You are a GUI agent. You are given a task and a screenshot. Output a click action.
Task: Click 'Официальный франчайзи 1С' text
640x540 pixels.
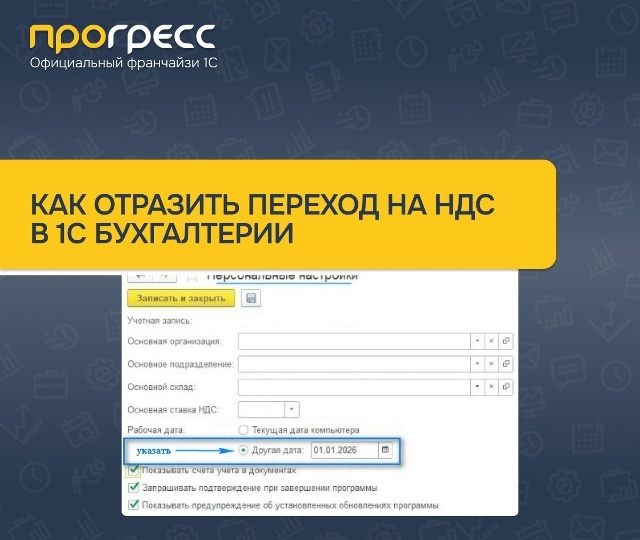124,63
